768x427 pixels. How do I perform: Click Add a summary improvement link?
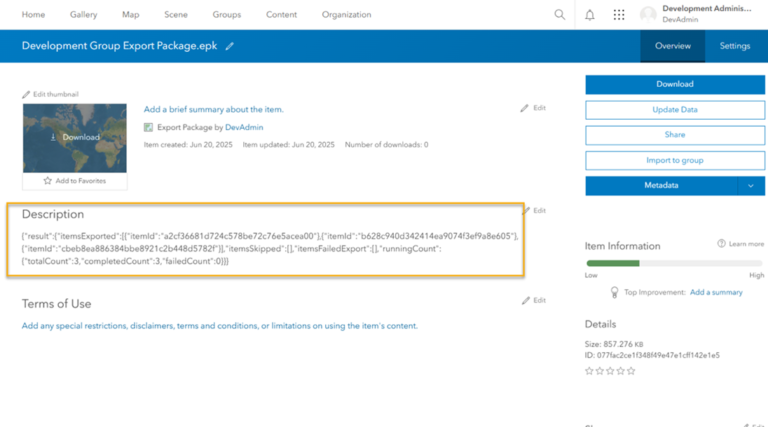click(x=716, y=292)
